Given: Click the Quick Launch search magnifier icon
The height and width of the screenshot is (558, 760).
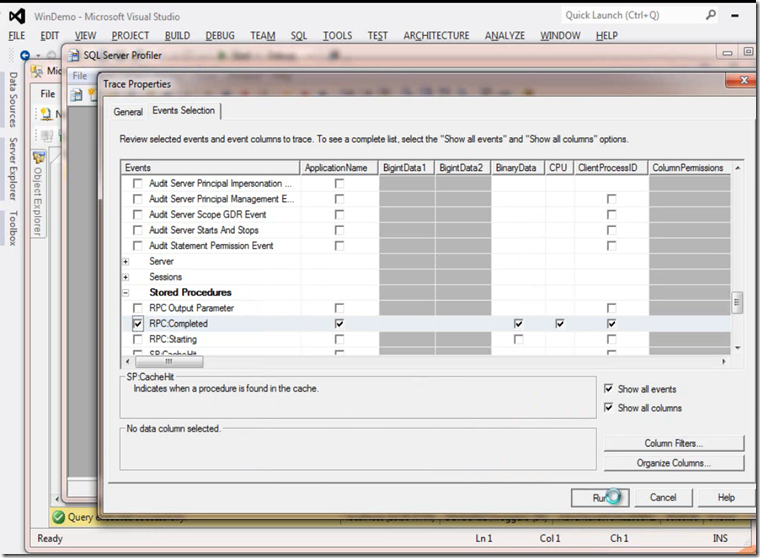Looking at the screenshot, I should 711,15.
